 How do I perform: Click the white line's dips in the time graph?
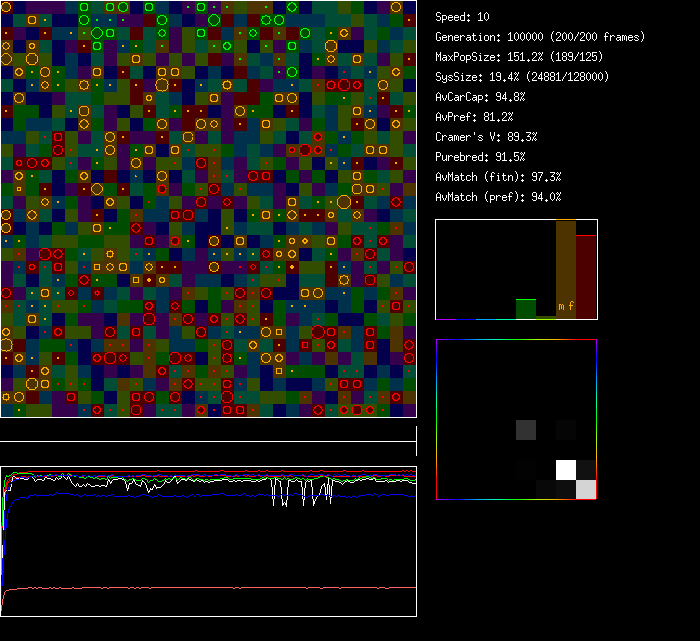[300, 493]
